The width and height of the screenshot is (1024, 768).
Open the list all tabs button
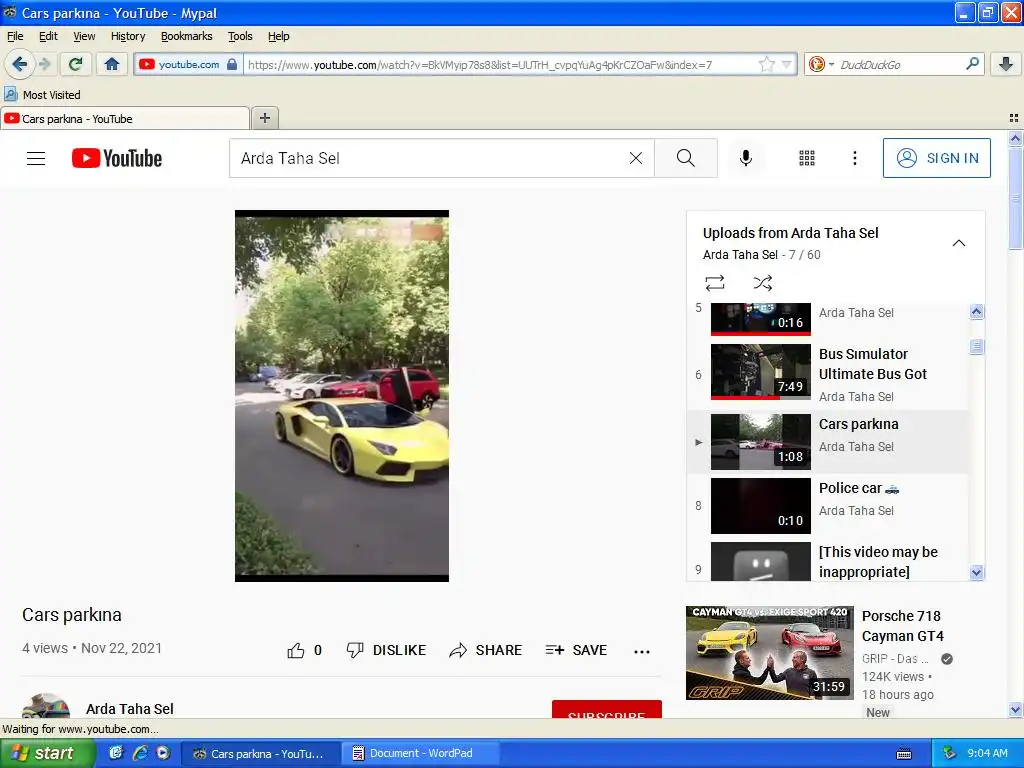click(x=1014, y=118)
